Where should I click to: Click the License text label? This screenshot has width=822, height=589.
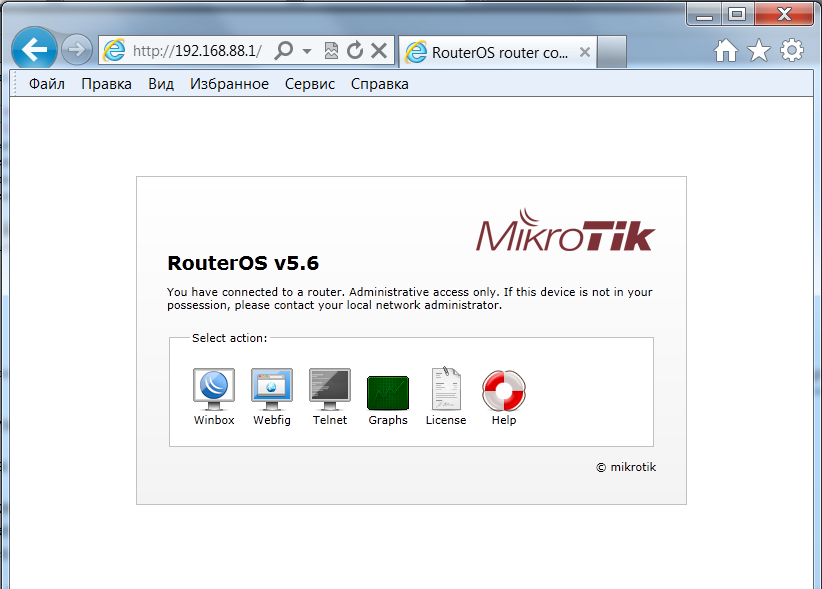pos(446,420)
